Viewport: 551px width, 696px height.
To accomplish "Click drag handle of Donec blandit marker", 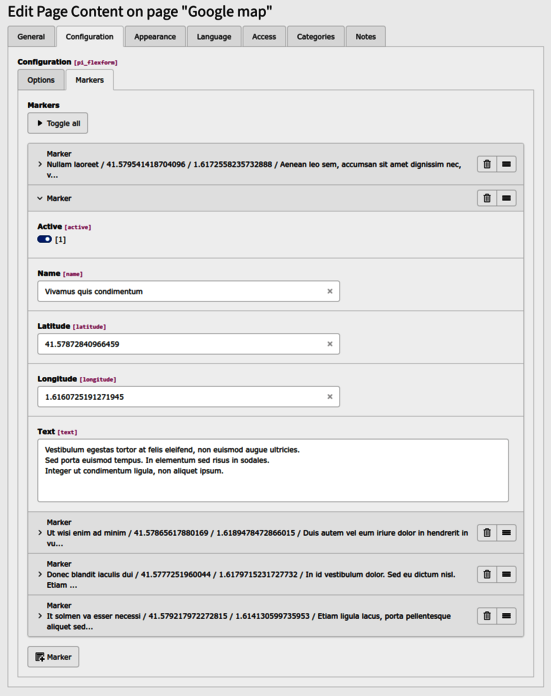I will [506, 574].
